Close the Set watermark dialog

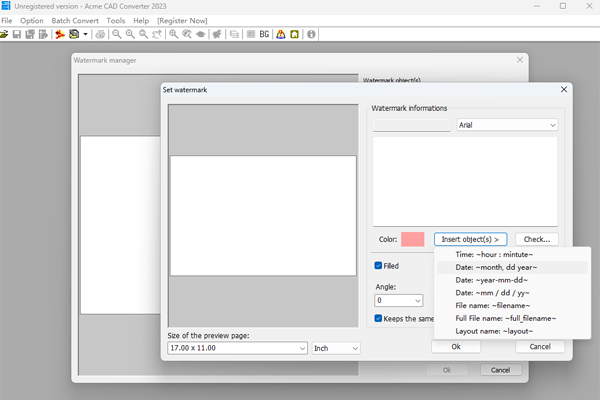click(x=564, y=89)
